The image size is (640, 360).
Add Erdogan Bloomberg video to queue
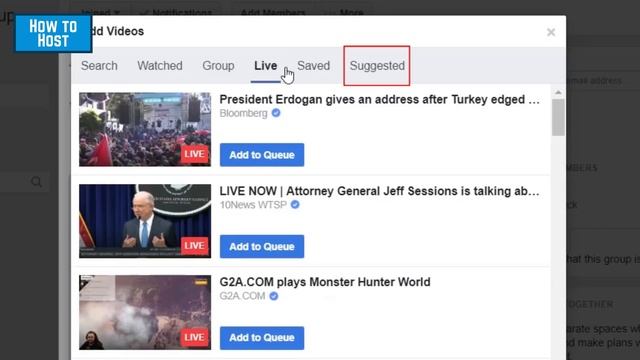[x=262, y=155]
